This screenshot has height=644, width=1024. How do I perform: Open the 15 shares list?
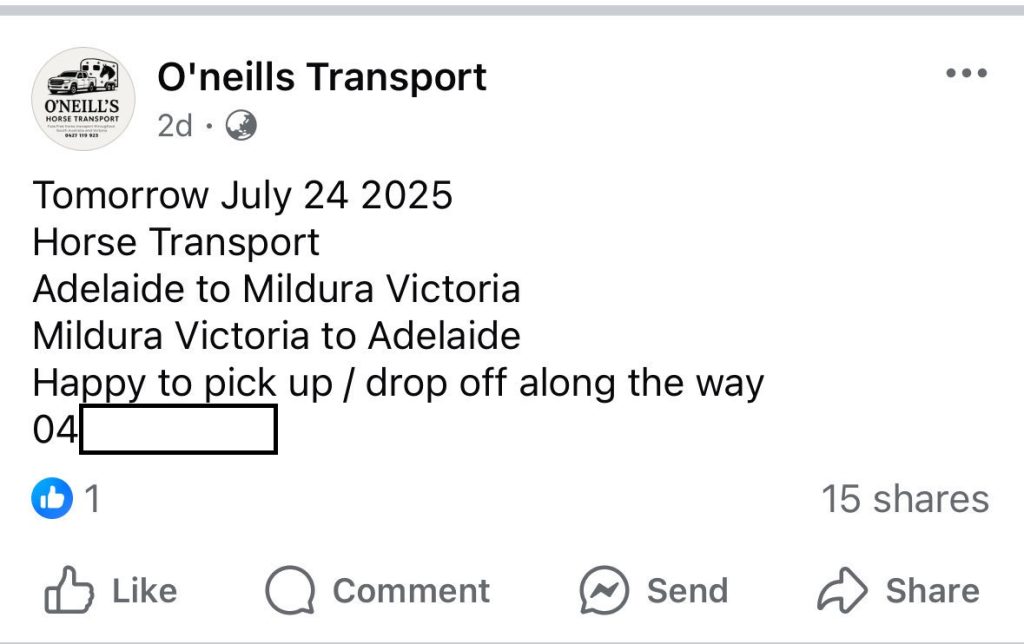[x=905, y=499]
